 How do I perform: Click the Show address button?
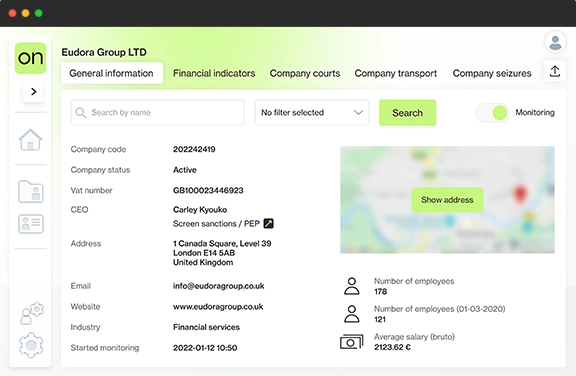point(447,200)
